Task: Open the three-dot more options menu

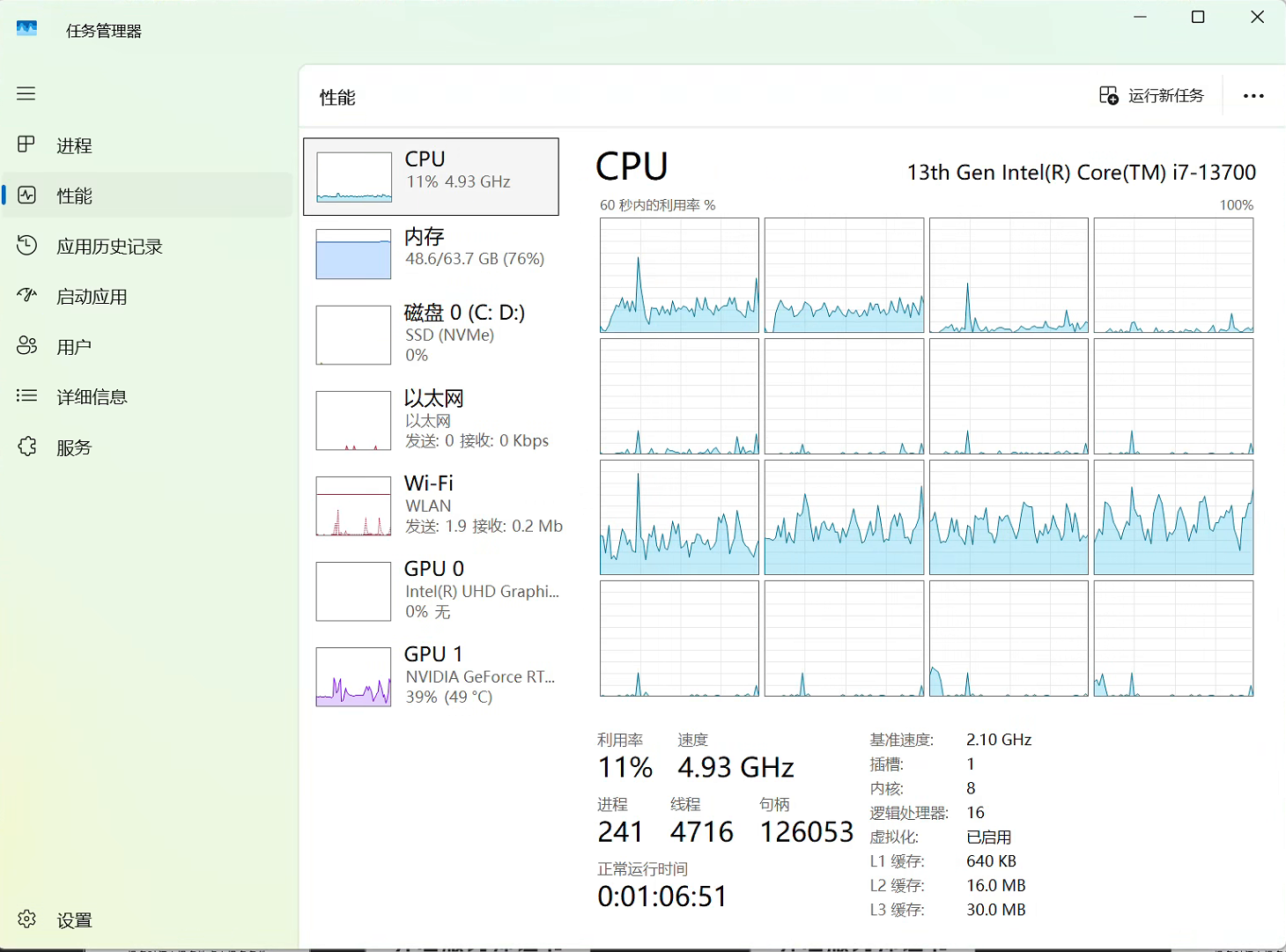Action: 1253,96
